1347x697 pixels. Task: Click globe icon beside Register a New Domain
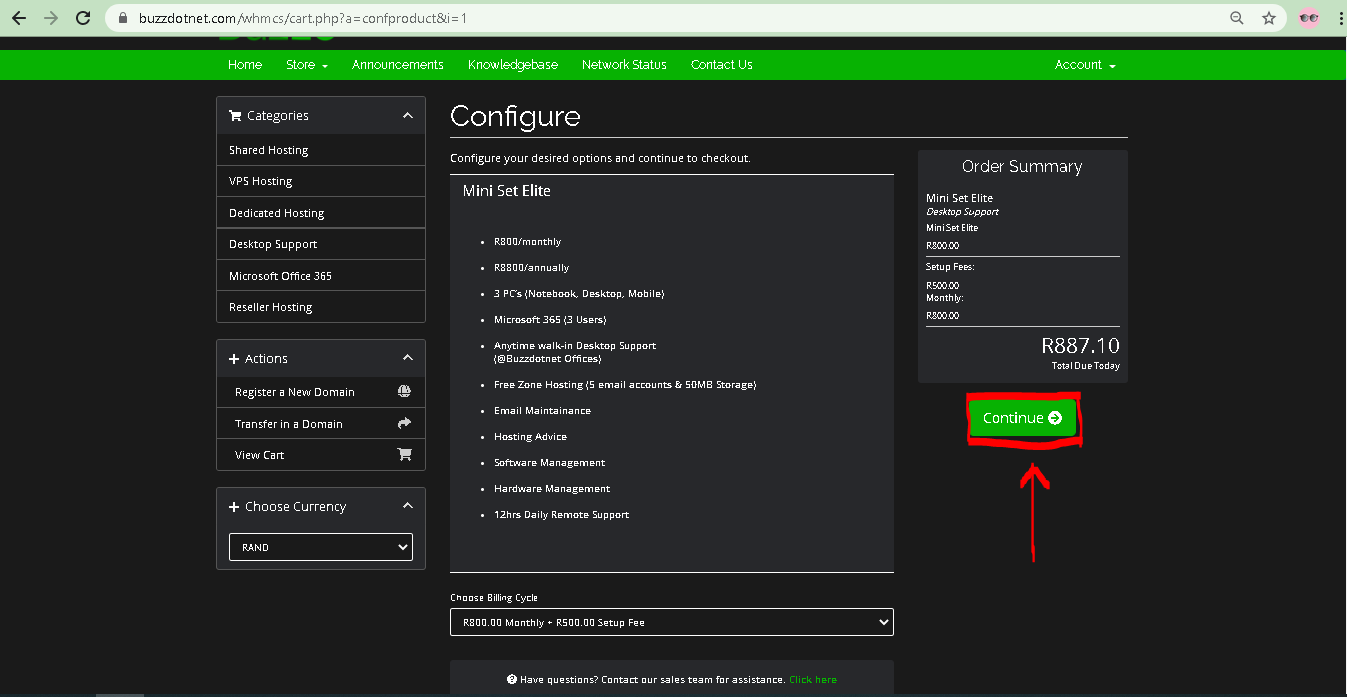pyautogui.click(x=404, y=392)
